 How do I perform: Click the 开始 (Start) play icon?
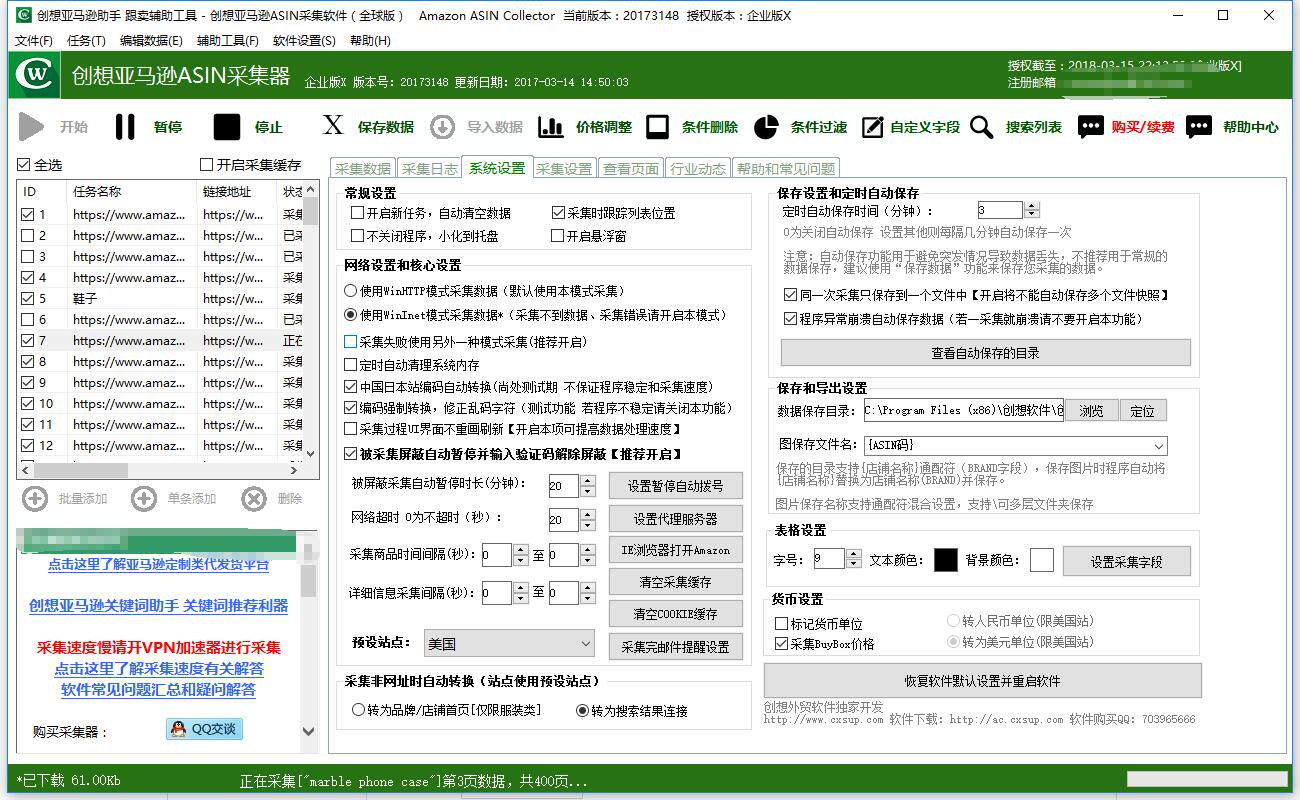click(31, 127)
